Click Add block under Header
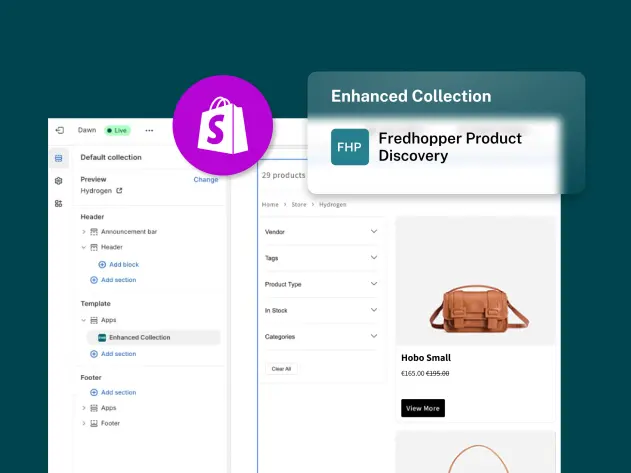The image size is (631, 473). (119, 264)
